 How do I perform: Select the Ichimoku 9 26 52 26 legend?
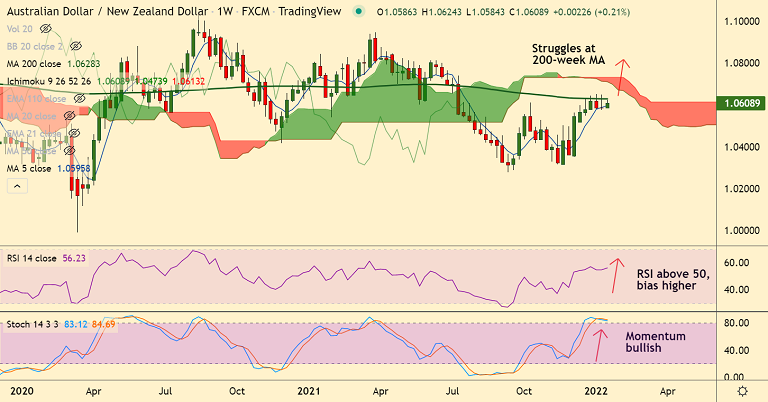pyautogui.click(x=49, y=81)
